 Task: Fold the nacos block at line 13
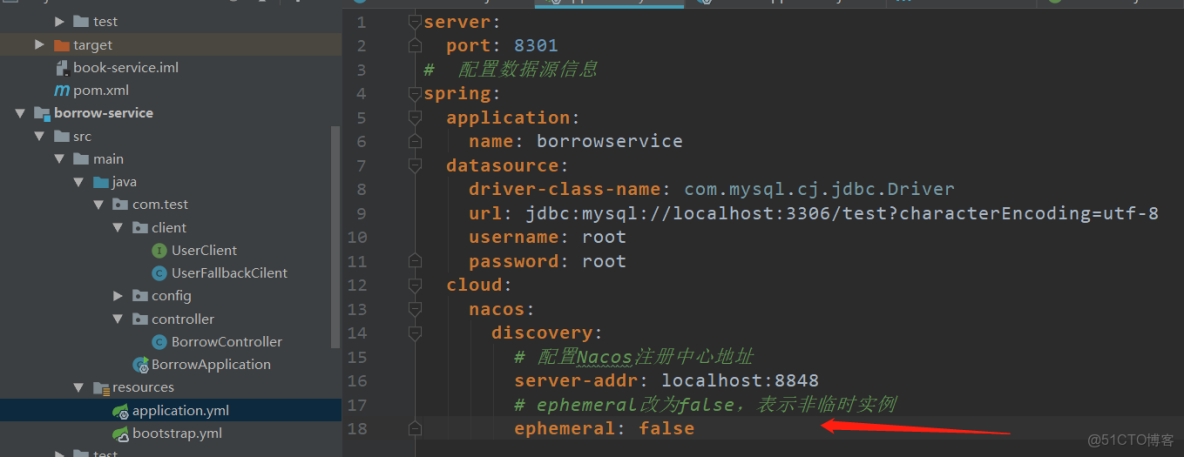pos(415,309)
